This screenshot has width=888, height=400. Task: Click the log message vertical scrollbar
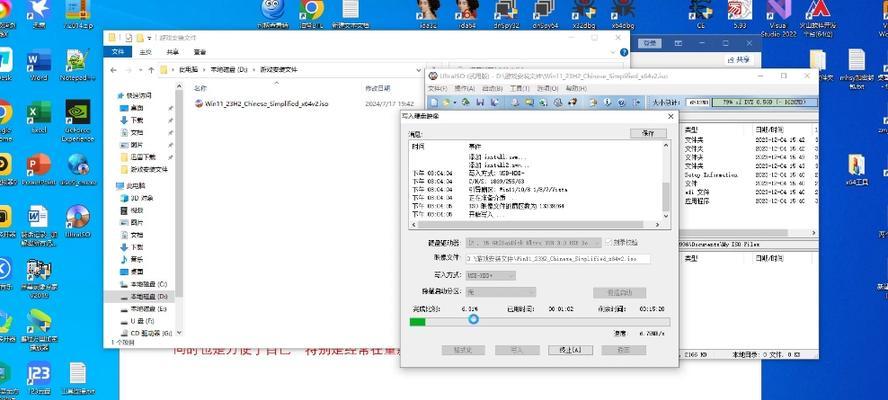pos(665,180)
